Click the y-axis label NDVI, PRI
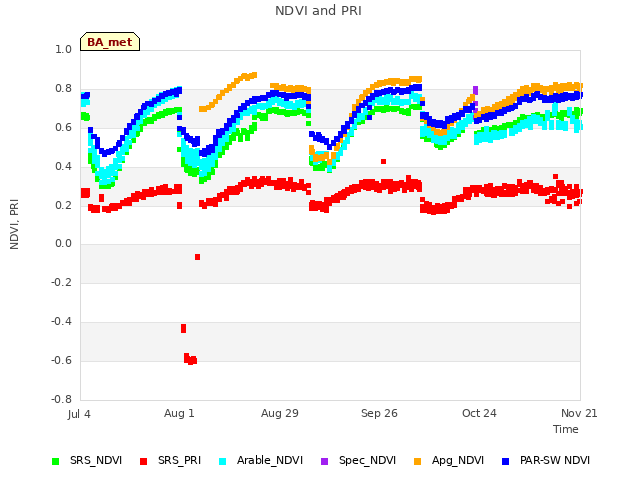Viewport: 640px width, 480px height. point(14,224)
